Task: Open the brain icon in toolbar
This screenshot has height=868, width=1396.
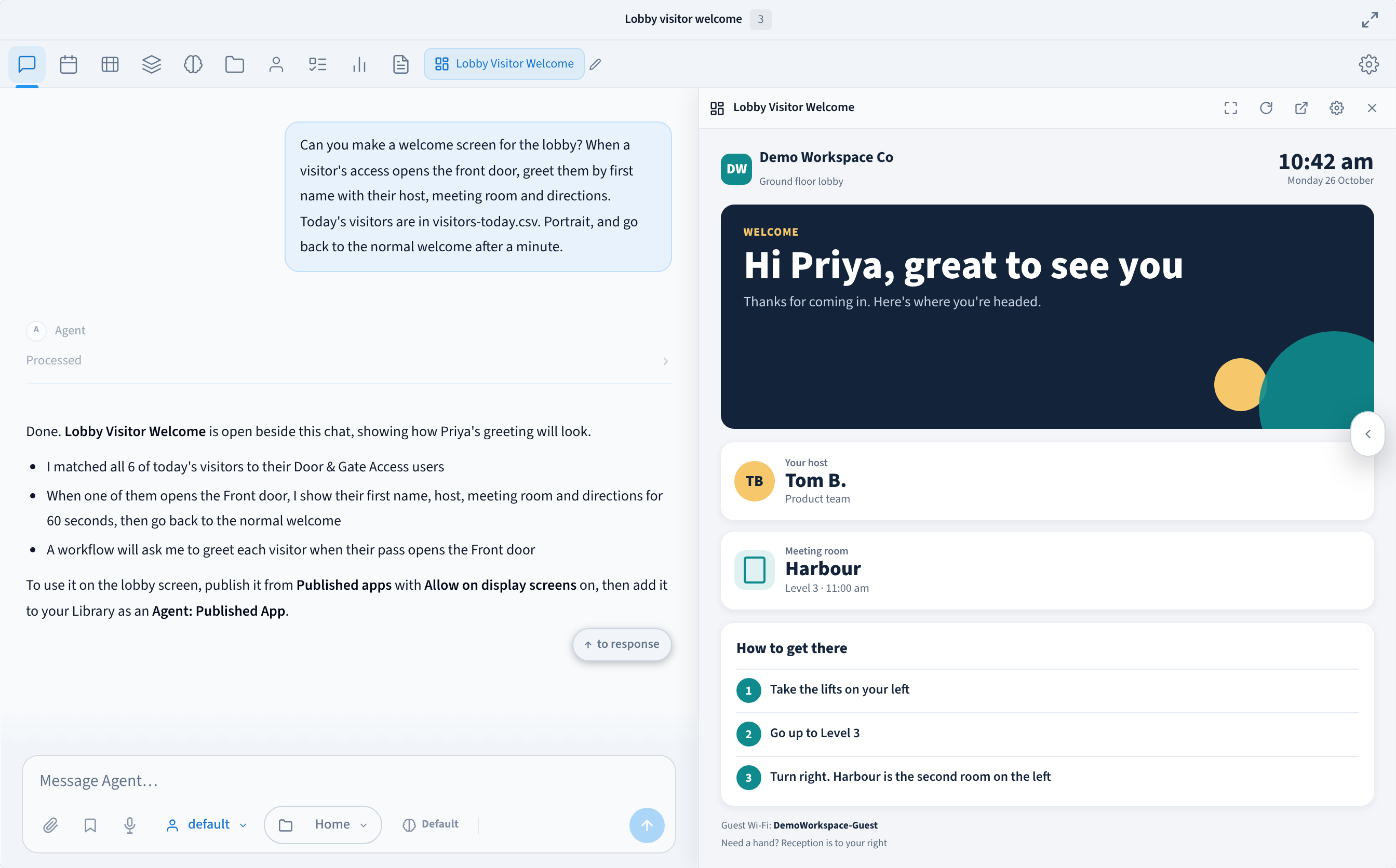Action: click(193, 64)
